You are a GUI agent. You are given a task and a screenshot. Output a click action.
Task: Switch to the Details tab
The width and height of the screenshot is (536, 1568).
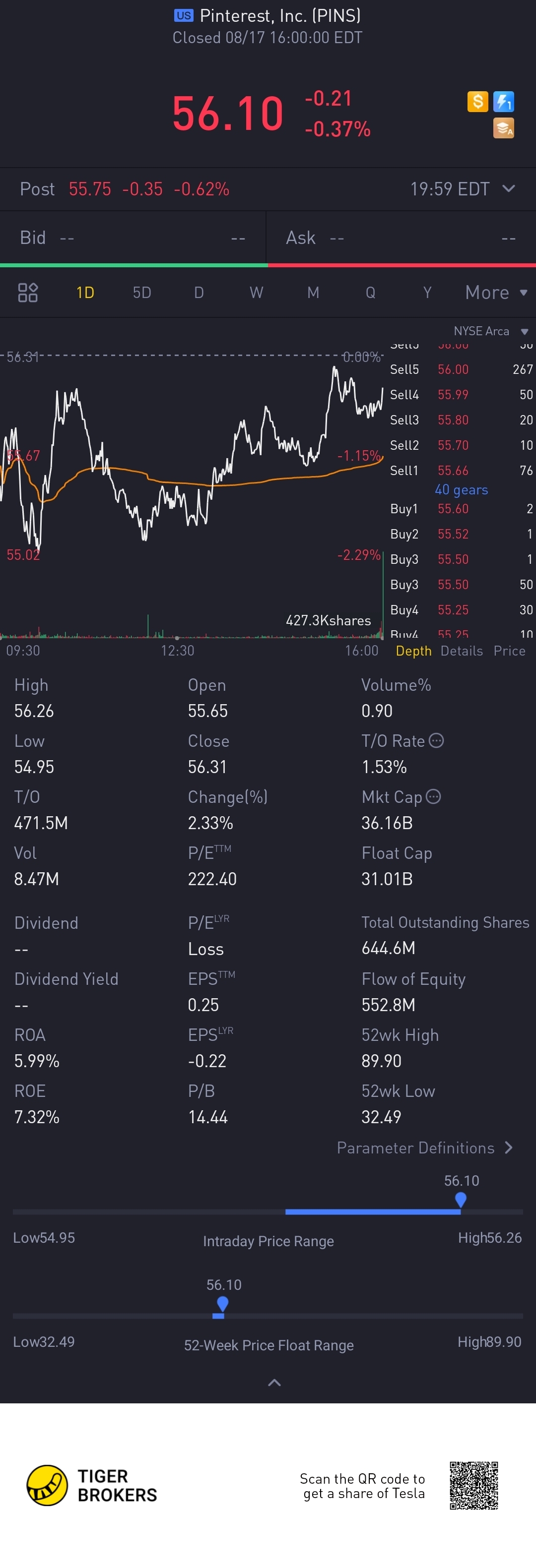pos(462,651)
